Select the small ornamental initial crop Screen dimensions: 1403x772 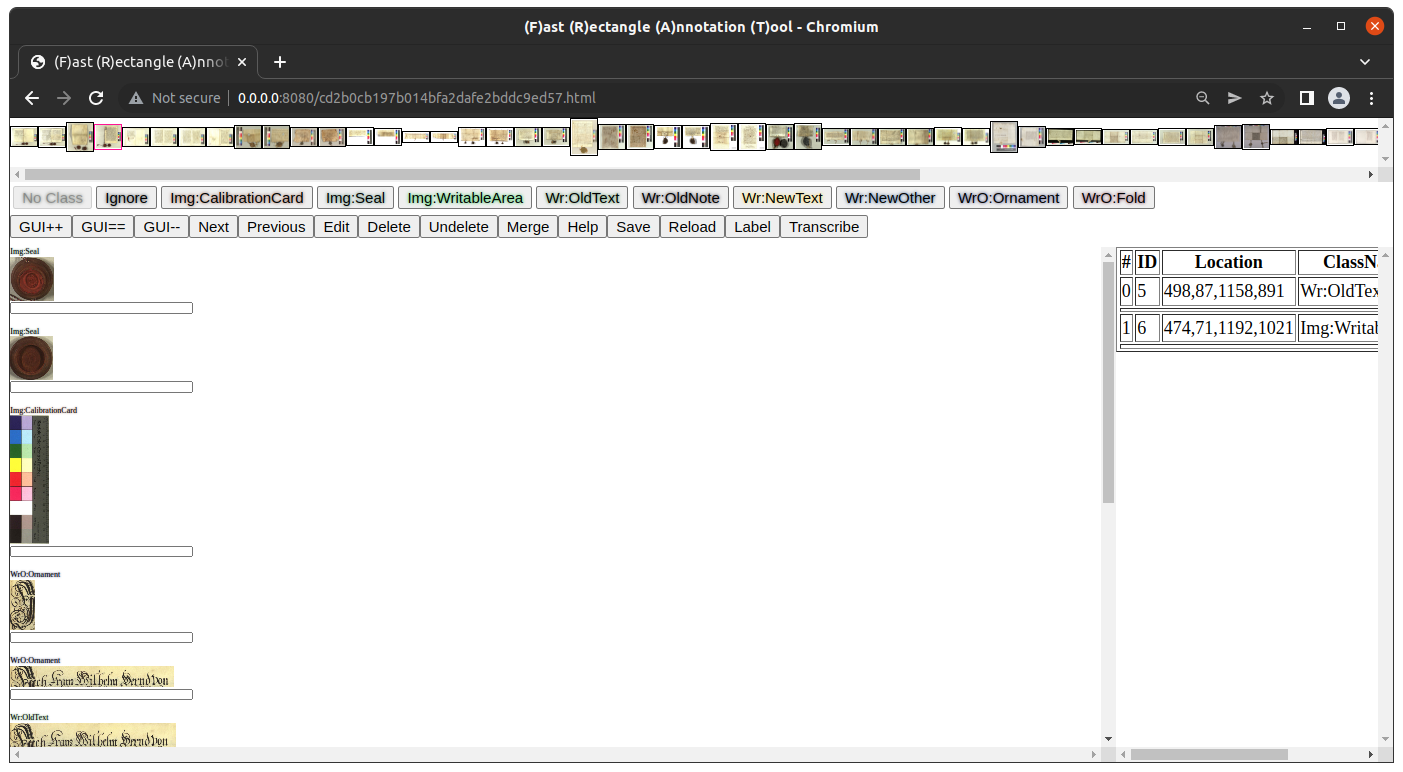click(x=22, y=605)
